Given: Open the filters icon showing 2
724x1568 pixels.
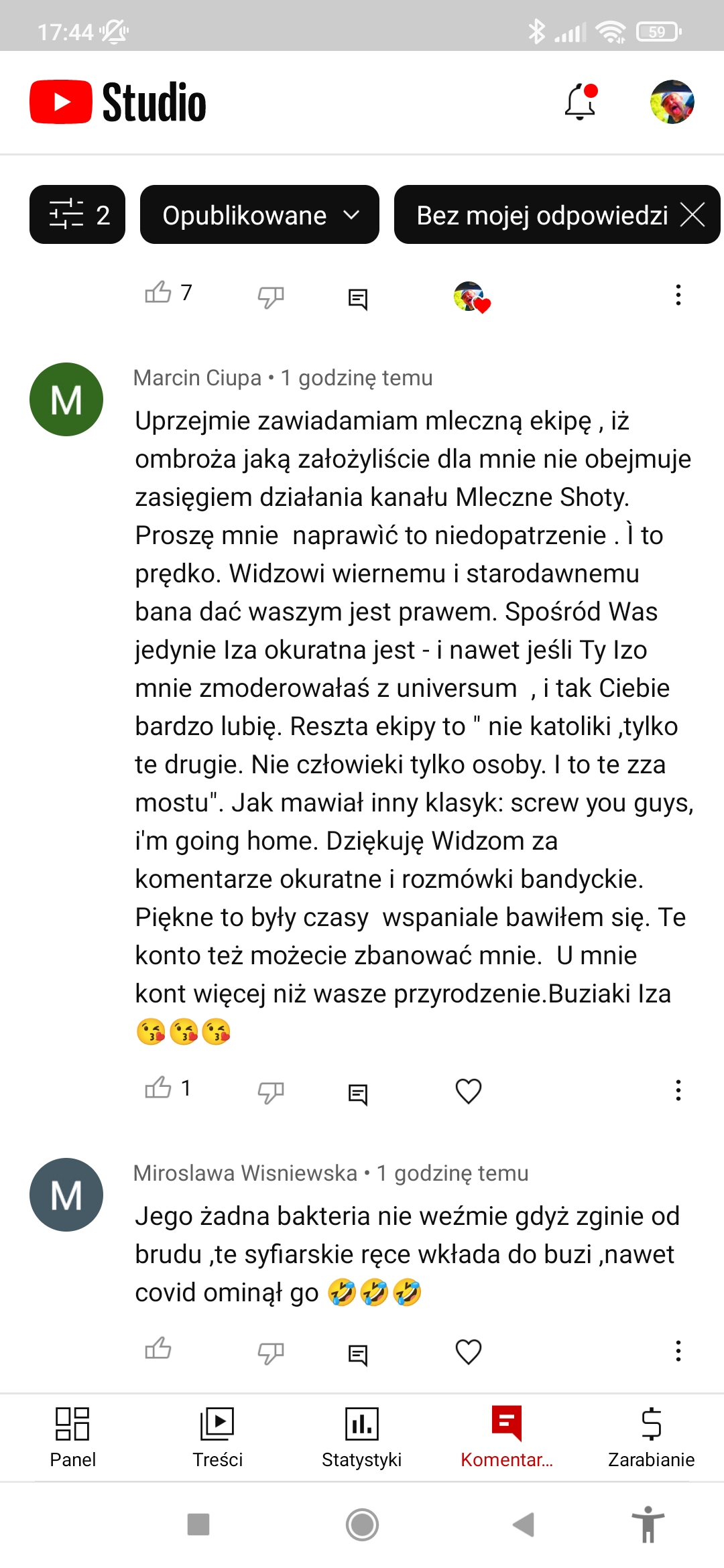Looking at the screenshot, I should click(x=77, y=215).
